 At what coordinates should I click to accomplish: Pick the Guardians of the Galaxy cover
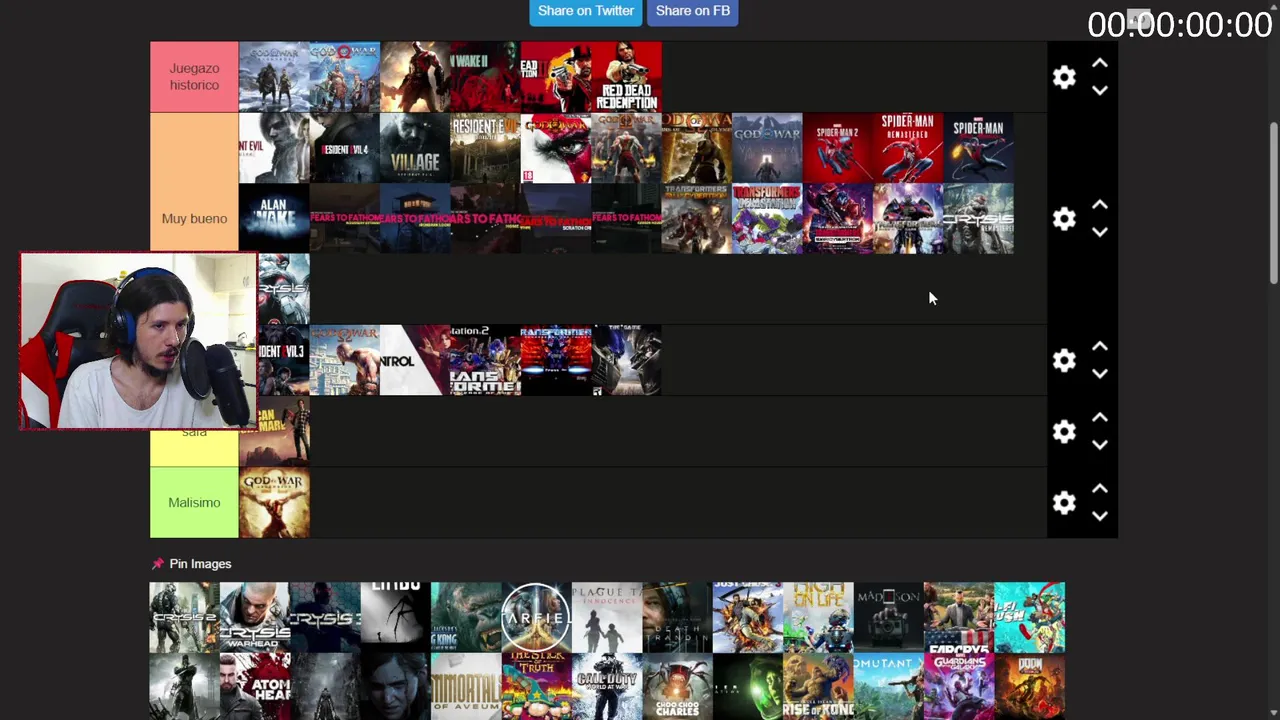tap(959, 687)
